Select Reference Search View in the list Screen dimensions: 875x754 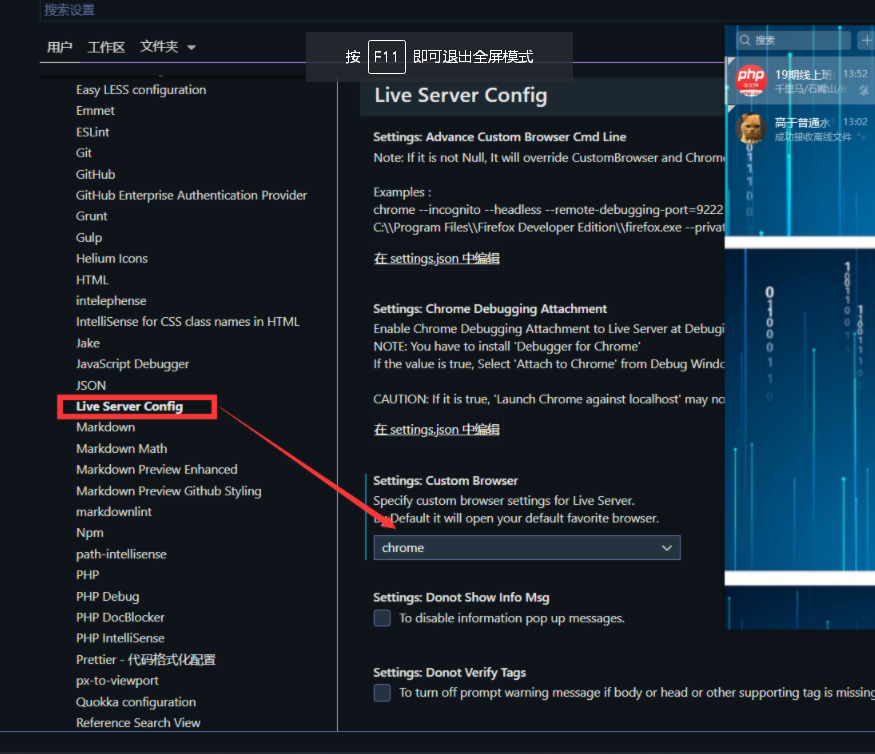pos(138,723)
